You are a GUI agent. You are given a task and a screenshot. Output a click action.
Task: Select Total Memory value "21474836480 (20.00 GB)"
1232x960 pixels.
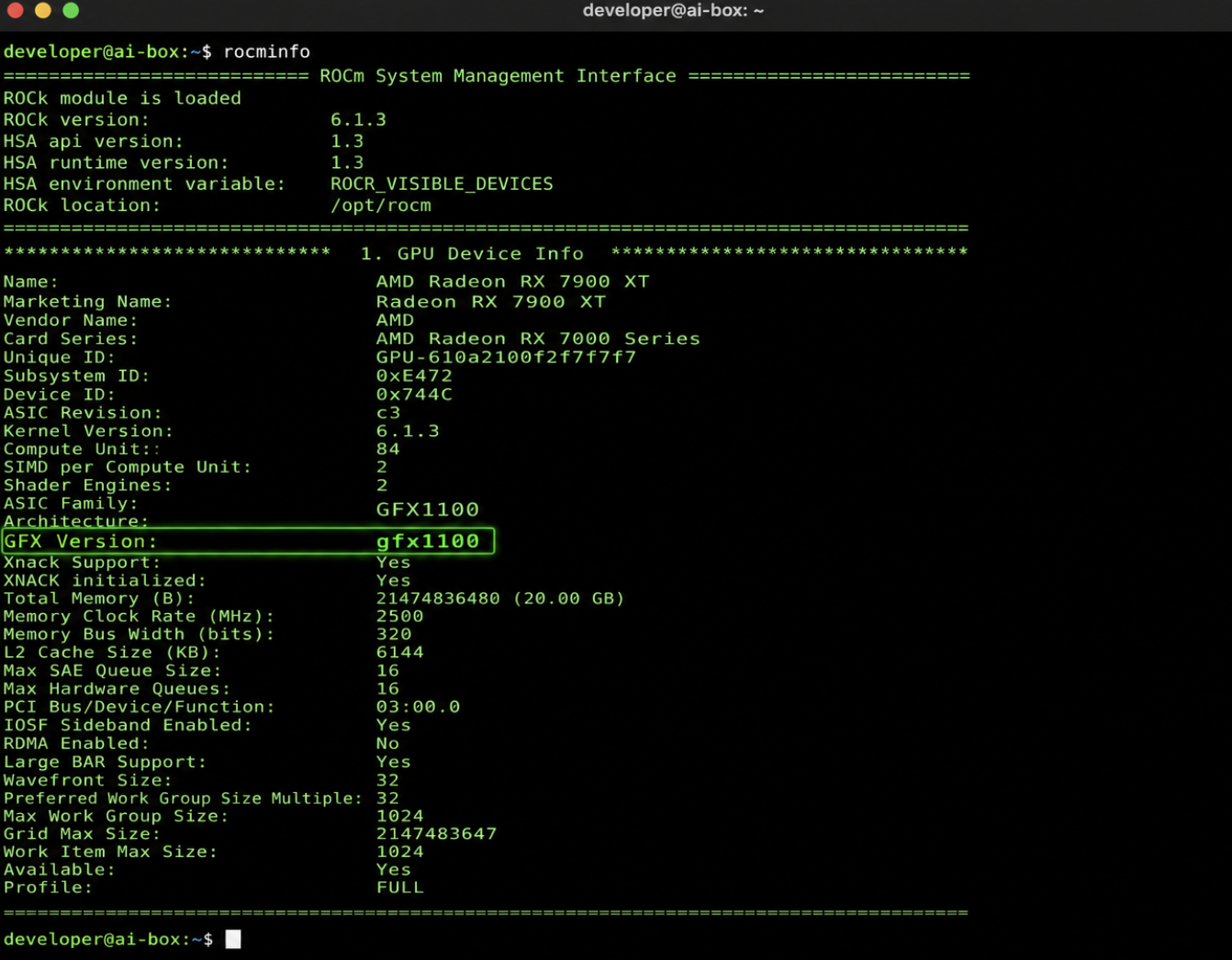[x=500, y=598]
